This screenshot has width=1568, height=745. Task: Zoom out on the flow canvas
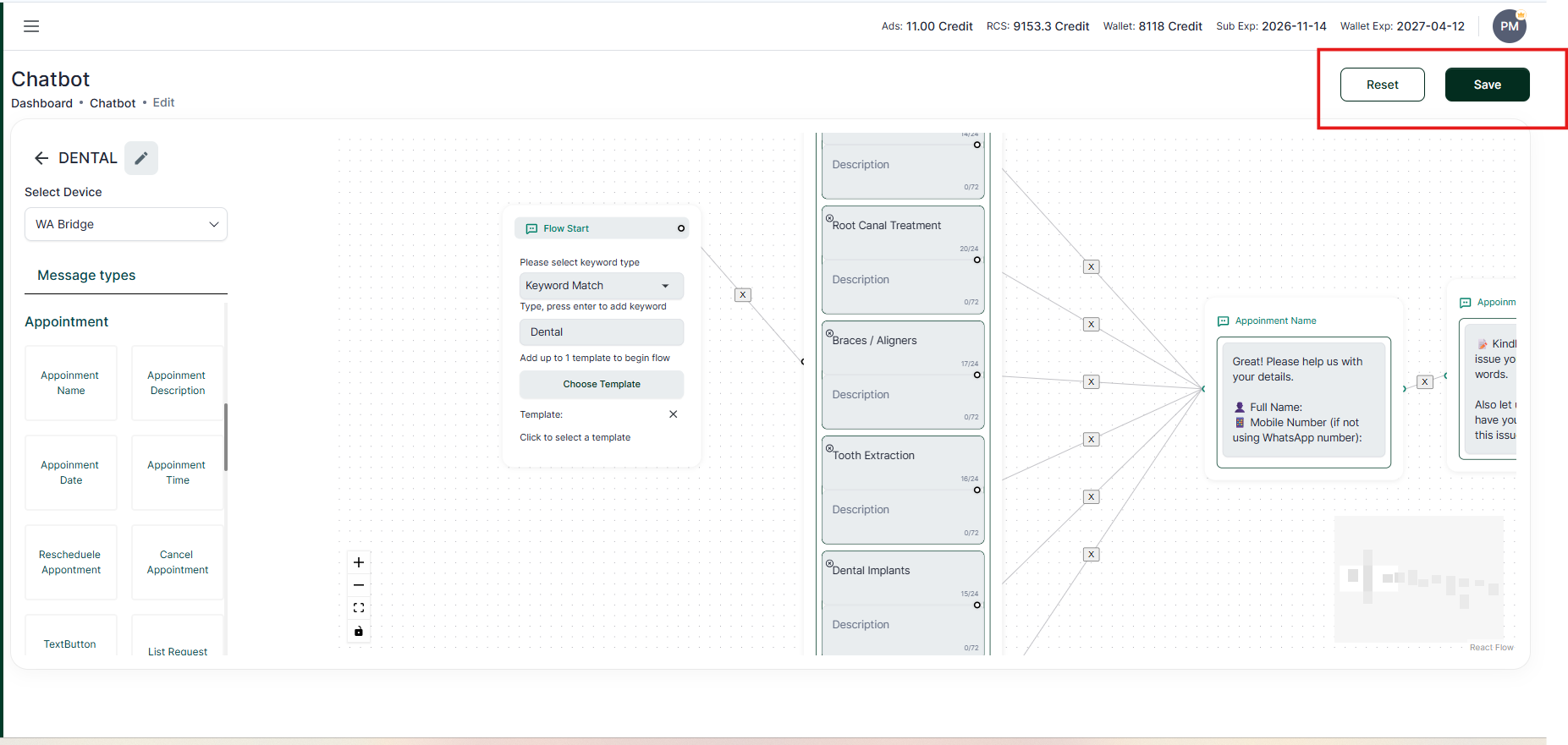359,585
